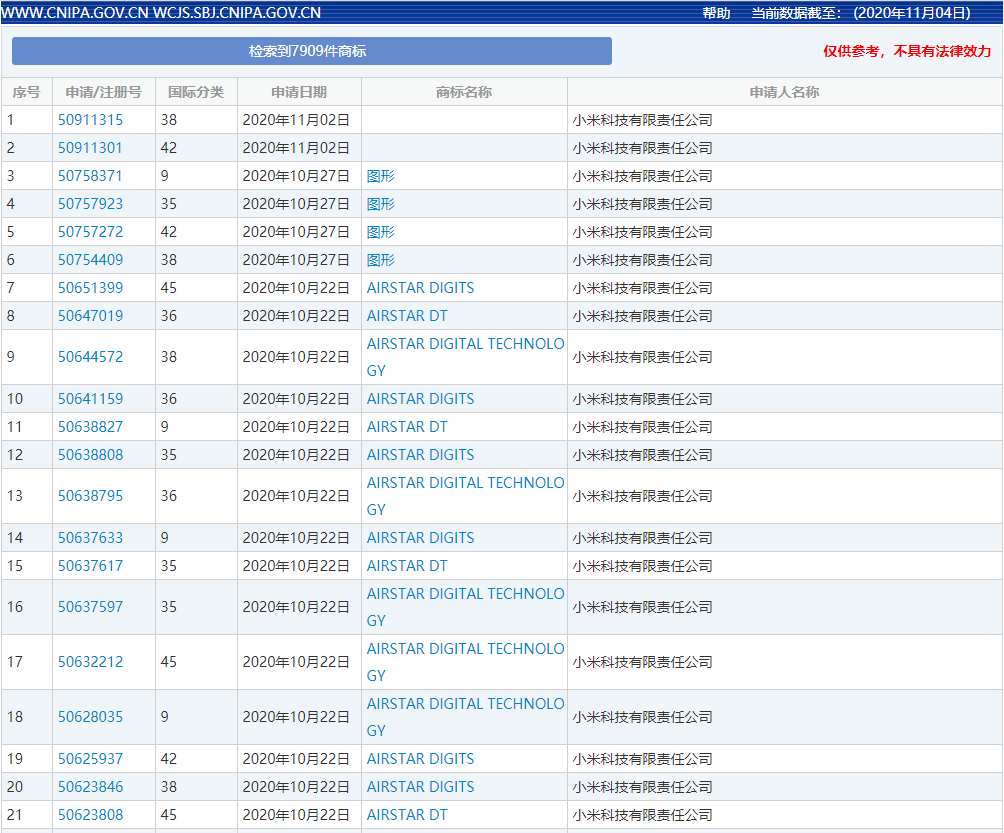Open the 帮助 help link in header
The image size is (1004, 833).
point(716,13)
